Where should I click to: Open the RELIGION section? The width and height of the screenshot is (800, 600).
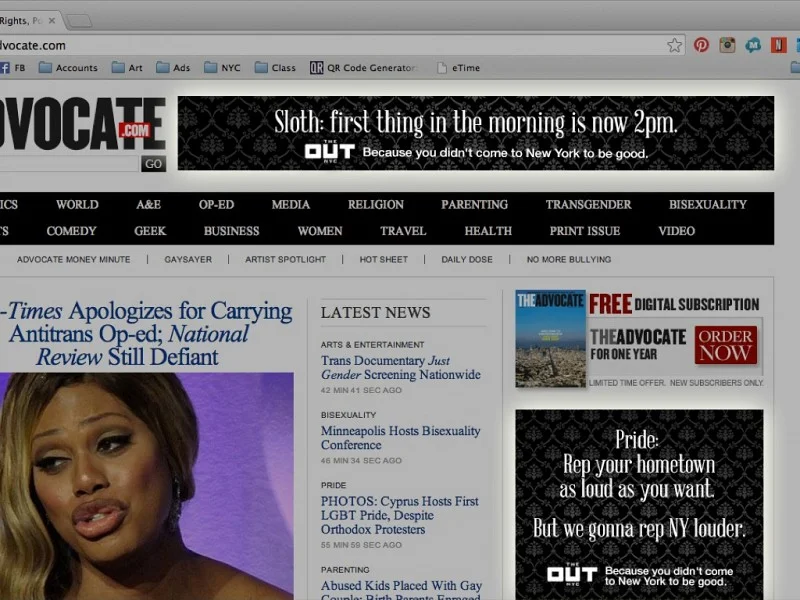(376, 205)
